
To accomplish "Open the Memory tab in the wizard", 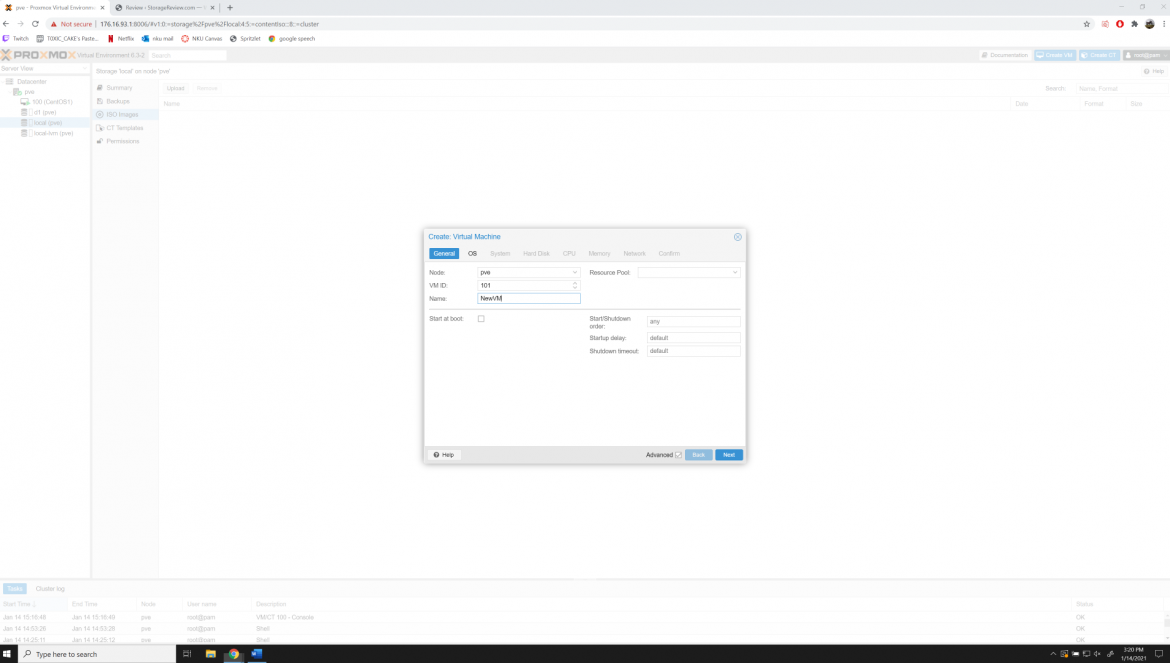I will click(x=599, y=254).
